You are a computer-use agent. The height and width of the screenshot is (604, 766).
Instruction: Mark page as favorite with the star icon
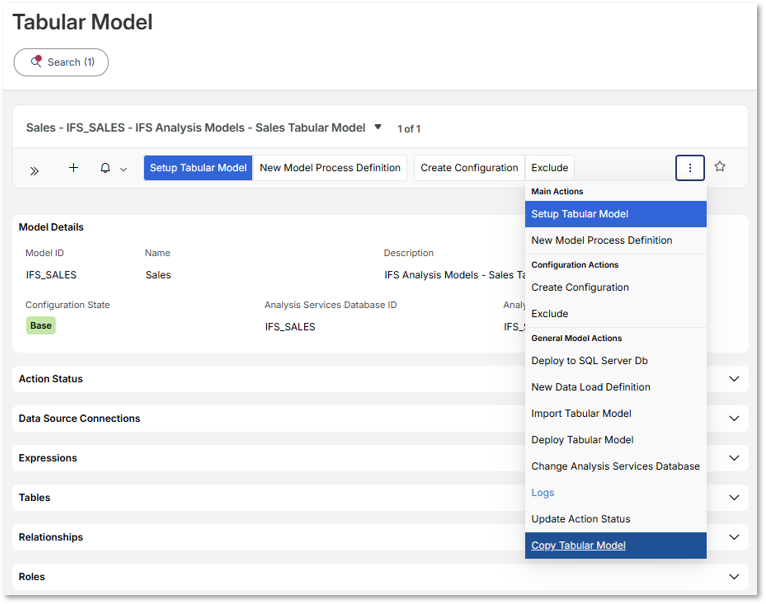click(720, 167)
